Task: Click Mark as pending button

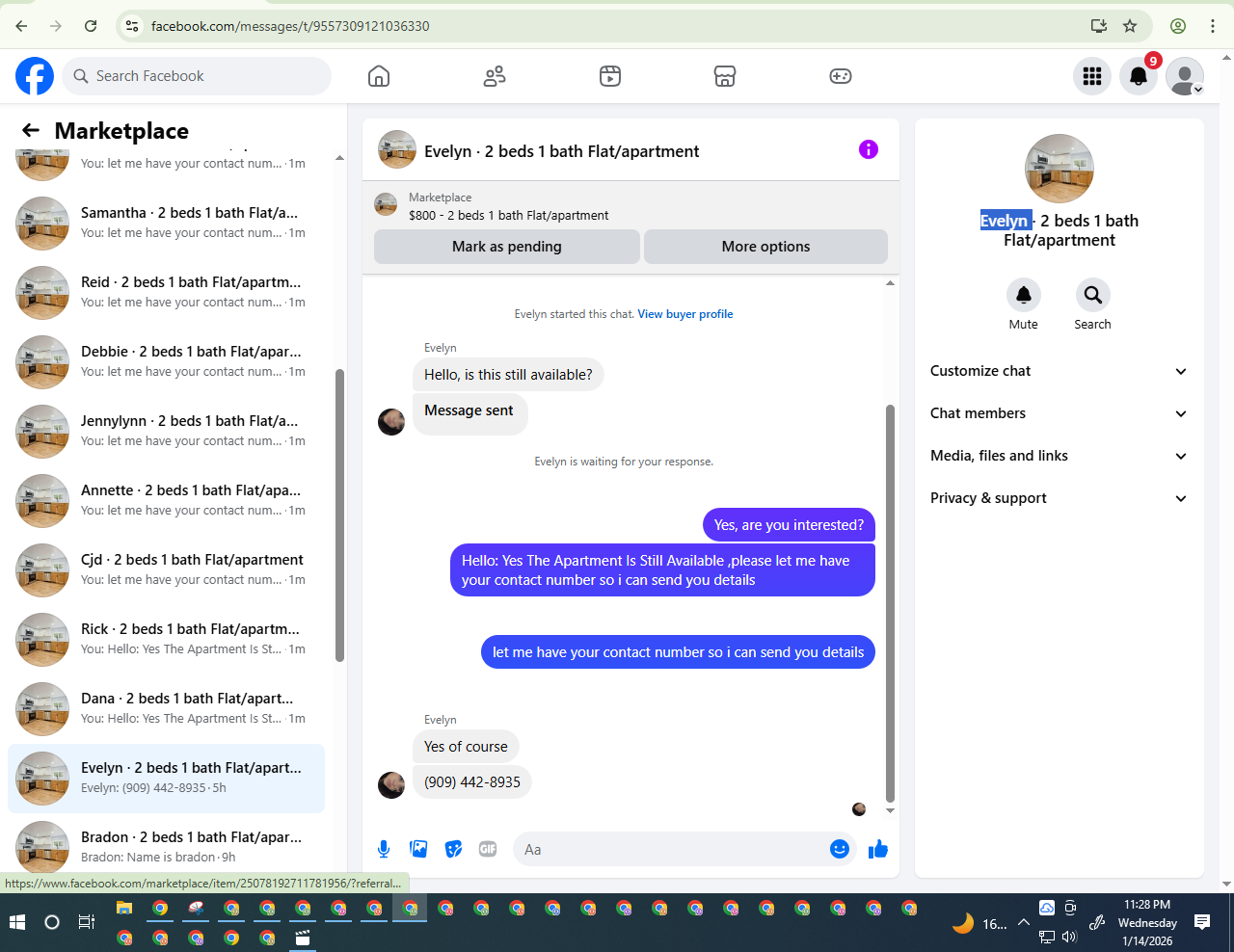Action: pos(507,247)
